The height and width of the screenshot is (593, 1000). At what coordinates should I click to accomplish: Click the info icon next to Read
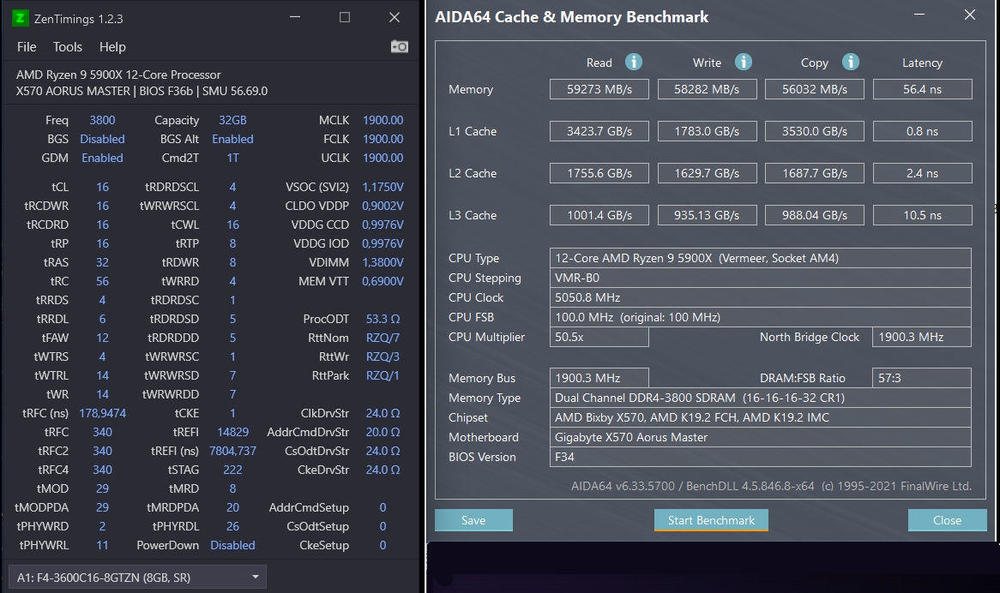pos(633,62)
